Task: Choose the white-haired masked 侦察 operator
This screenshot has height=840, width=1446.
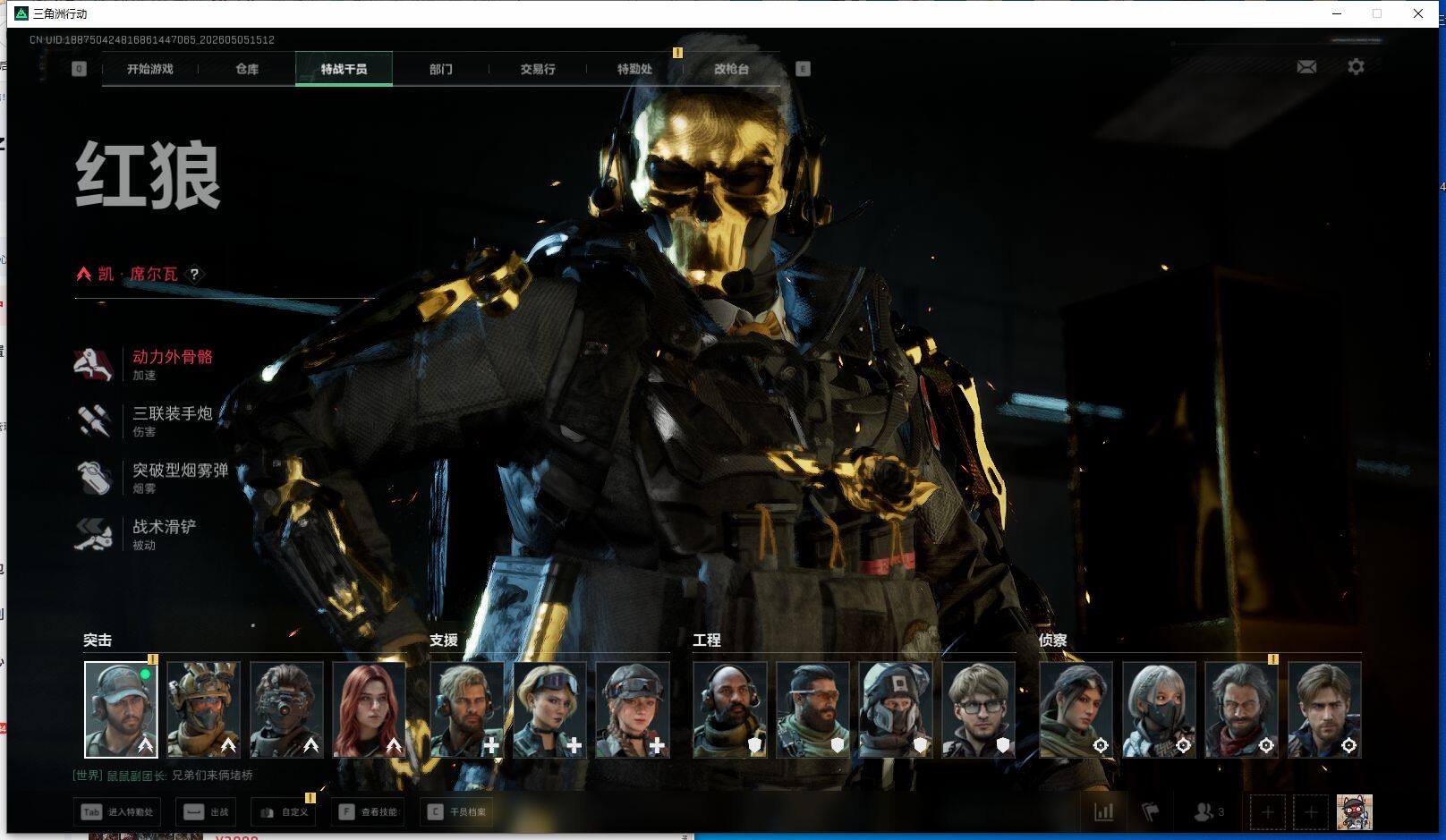Action: [x=1159, y=709]
